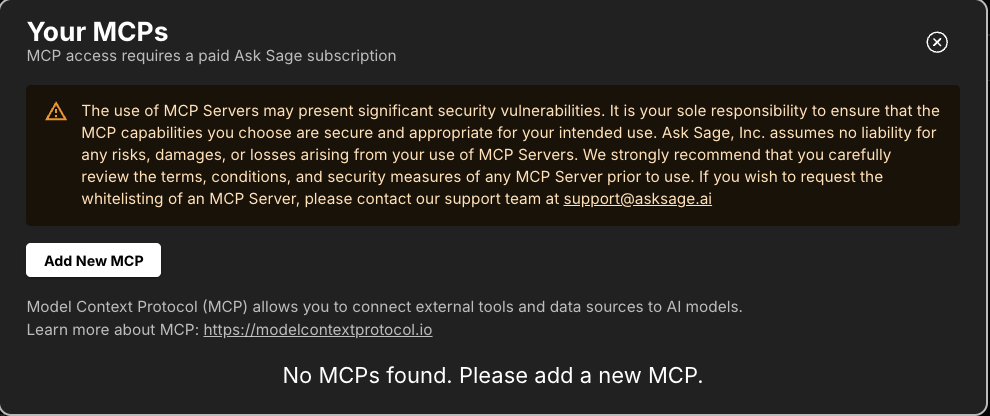Click the "No MCPs found" message
This screenshot has height=416, width=990.
[x=493, y=375]
